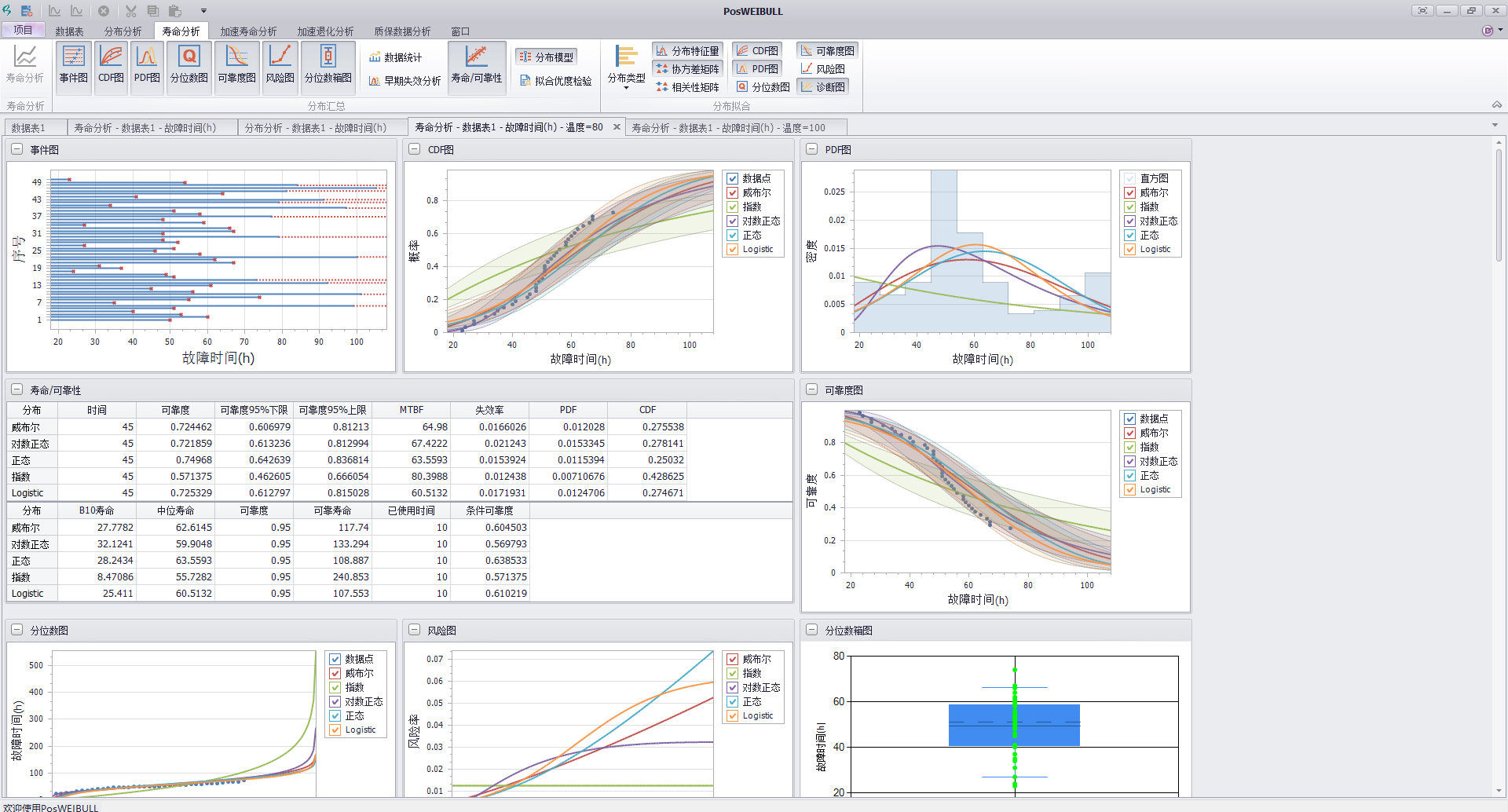The width and height of the screenshot is (1508, 812).
Task: Click scrollbar down arrow at bottom right
Action: [x=1499, y=791]
